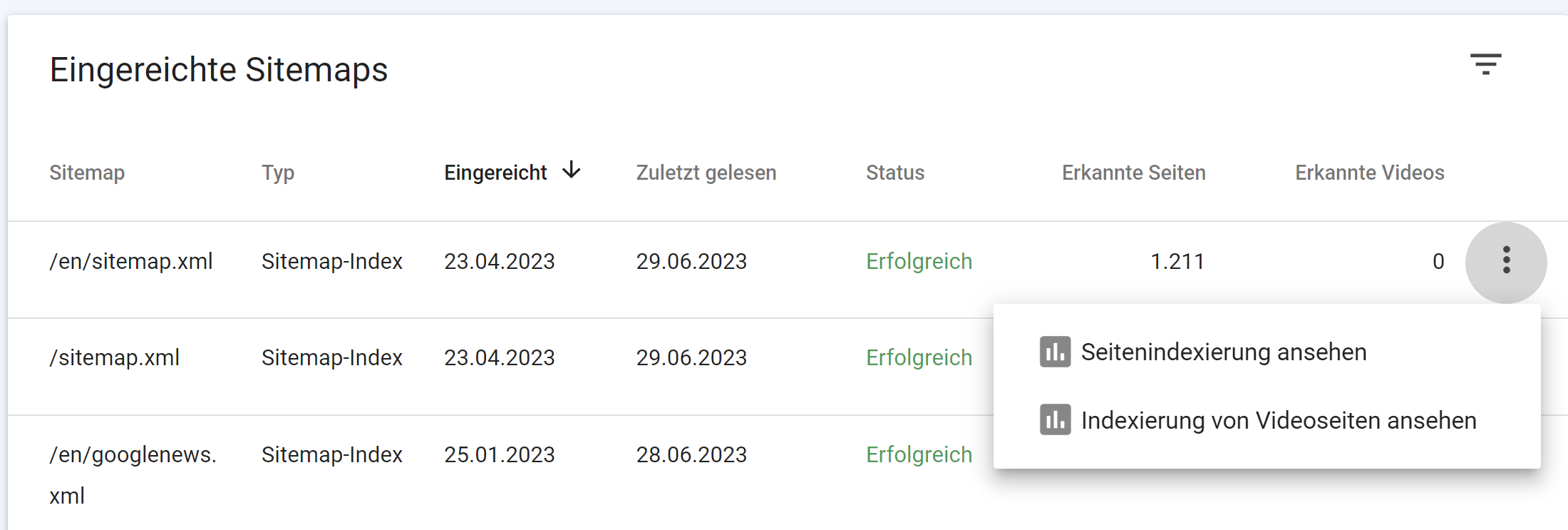Open the /sitemap.xml sitemap entry
Image resolution: width=1568 pixels, height=530 pixels.
[114, 357]
